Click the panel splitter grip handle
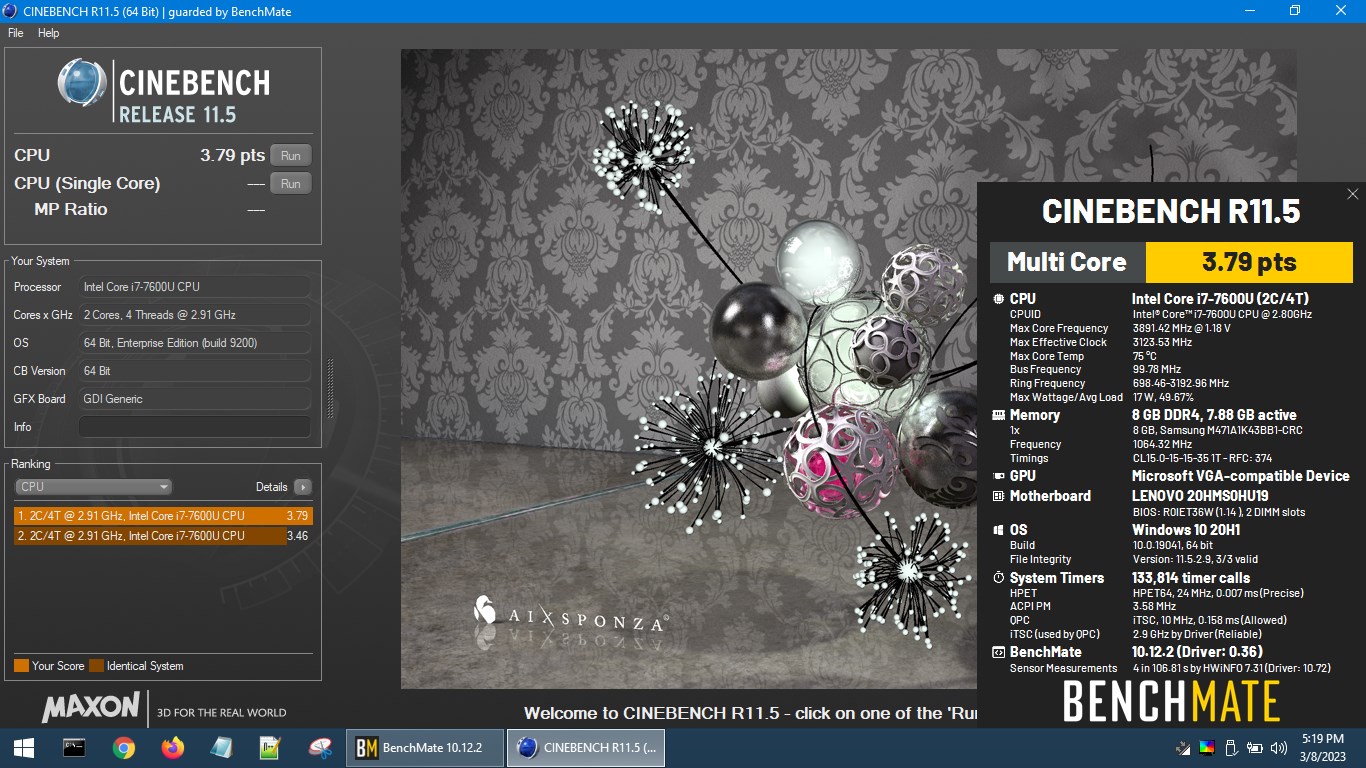 (330, 388)
